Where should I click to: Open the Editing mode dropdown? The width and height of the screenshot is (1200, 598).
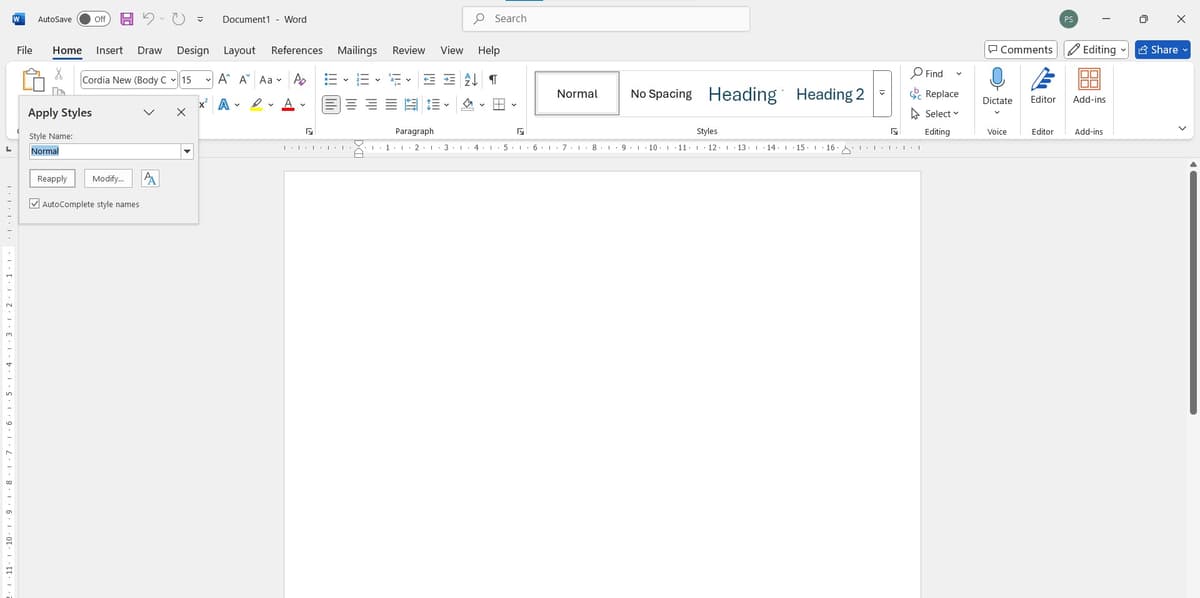tap(1096, 50)
